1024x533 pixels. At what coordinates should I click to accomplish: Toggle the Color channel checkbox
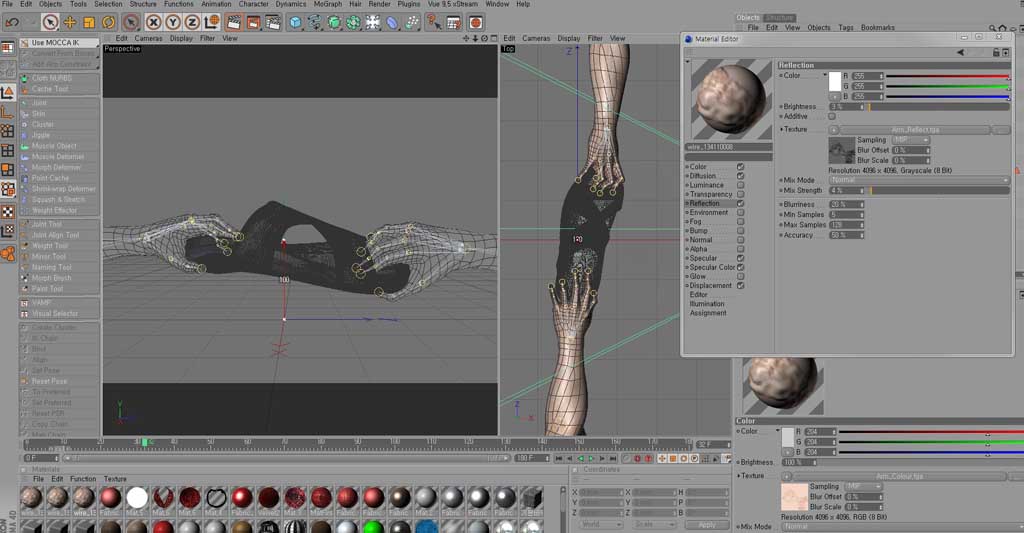tap(741, 167)
